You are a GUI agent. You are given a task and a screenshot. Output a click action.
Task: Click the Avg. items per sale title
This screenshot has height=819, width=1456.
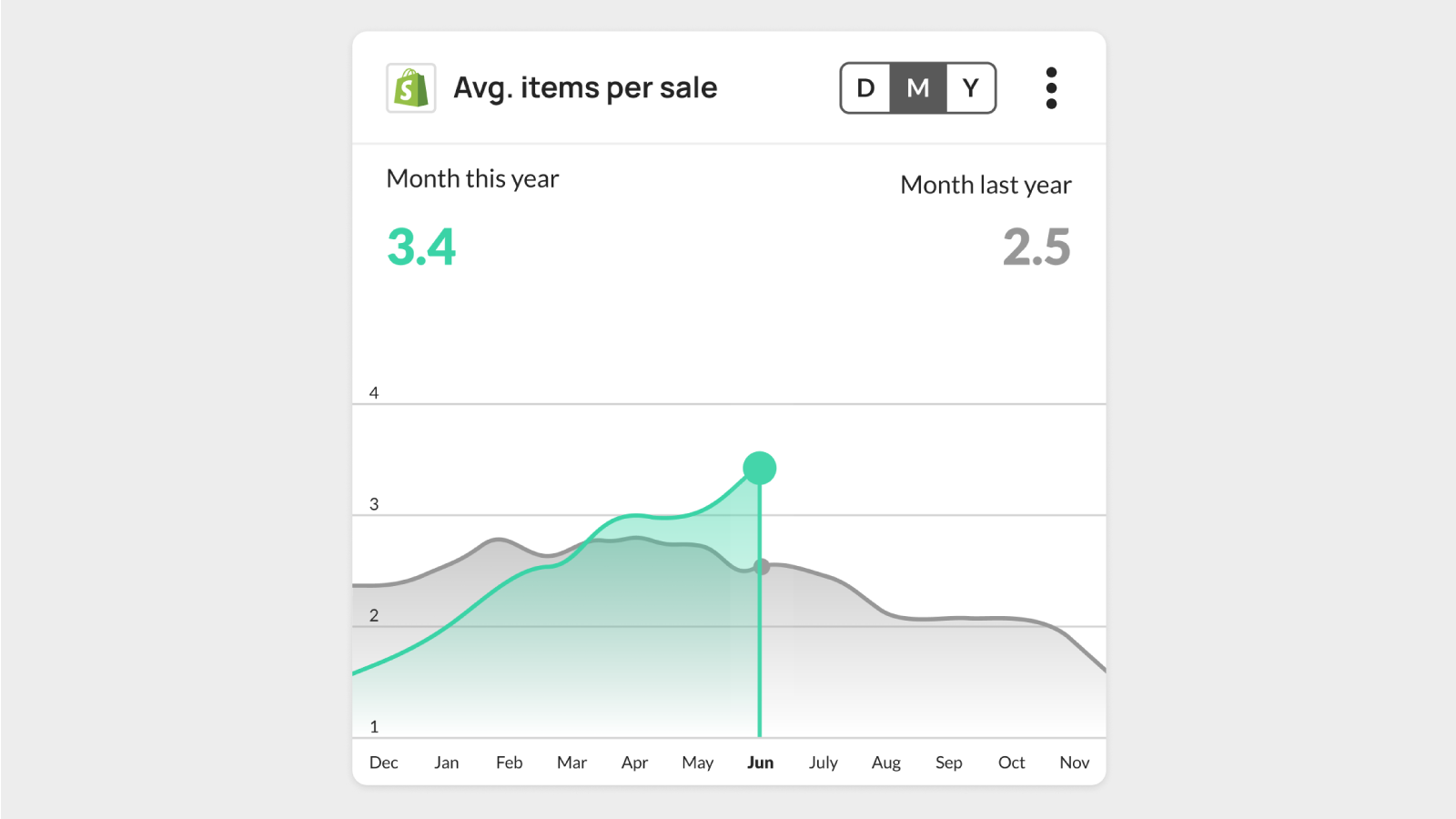point(585,88)
